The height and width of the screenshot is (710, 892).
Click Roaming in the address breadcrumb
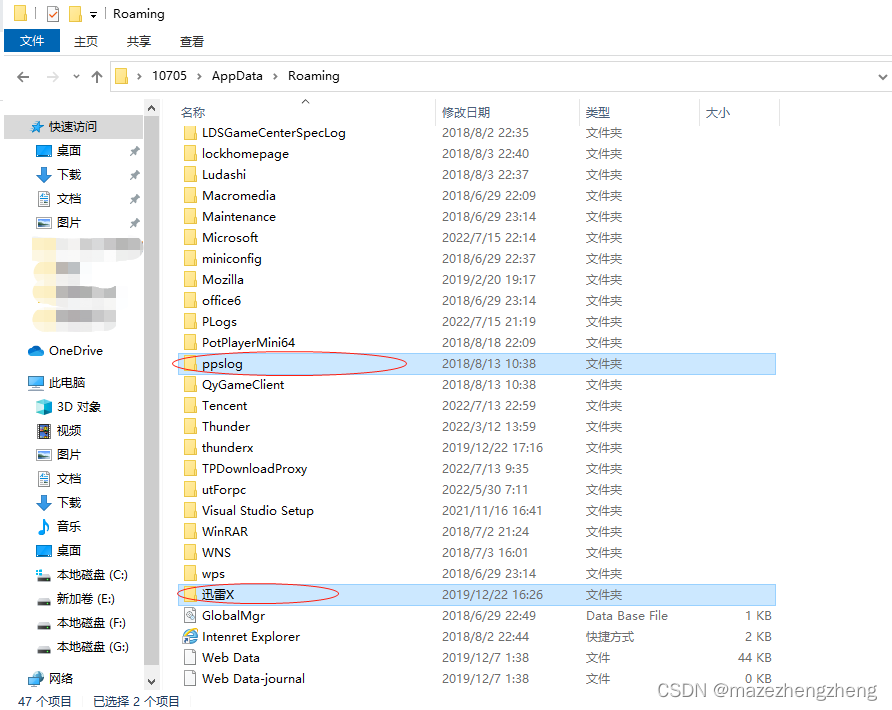[313, 76]
